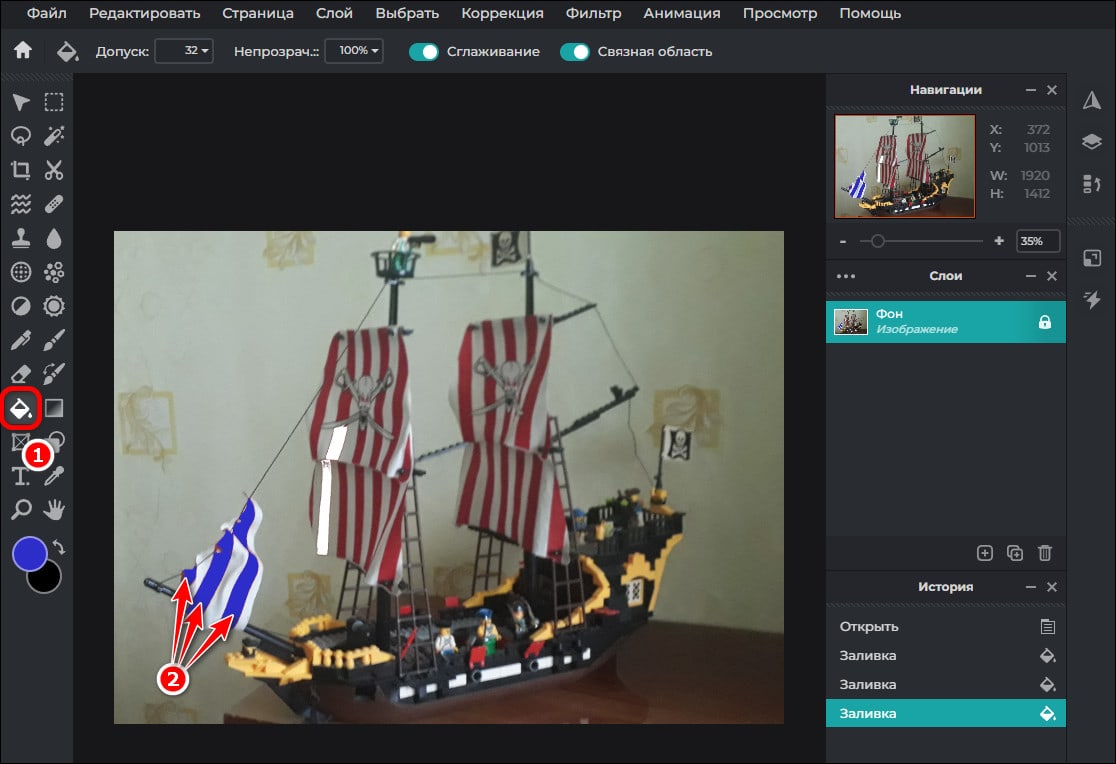Click the blue foreground color swatch

click(30, 552)
